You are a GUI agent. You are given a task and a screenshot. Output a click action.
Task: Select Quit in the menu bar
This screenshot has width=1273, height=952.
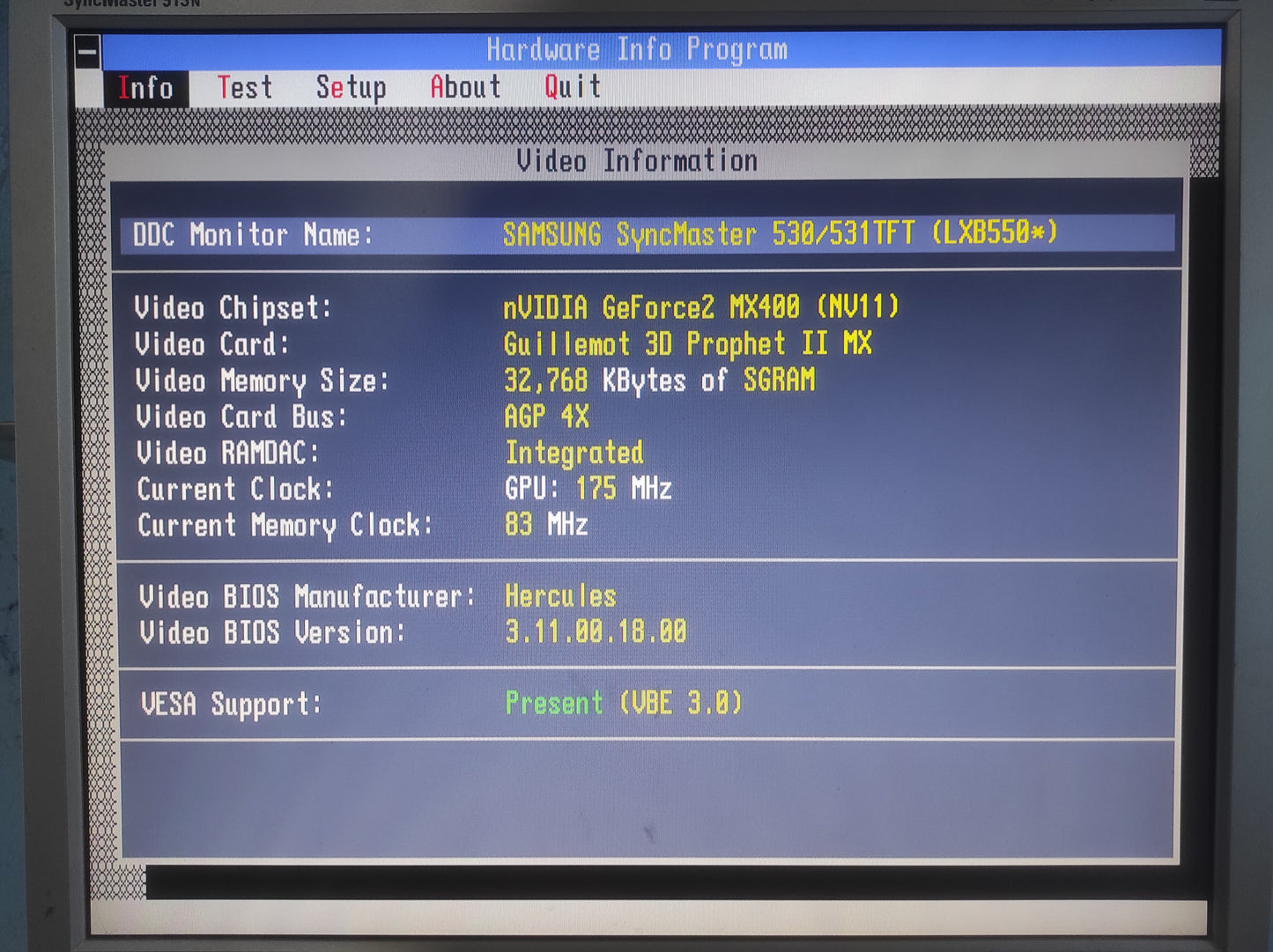(573, 87)
